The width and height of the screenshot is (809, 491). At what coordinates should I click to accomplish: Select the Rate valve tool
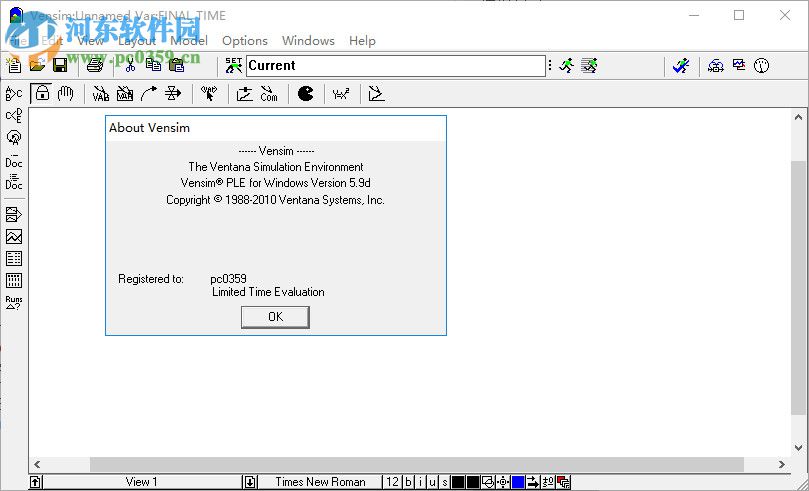(x=173, y=94)
